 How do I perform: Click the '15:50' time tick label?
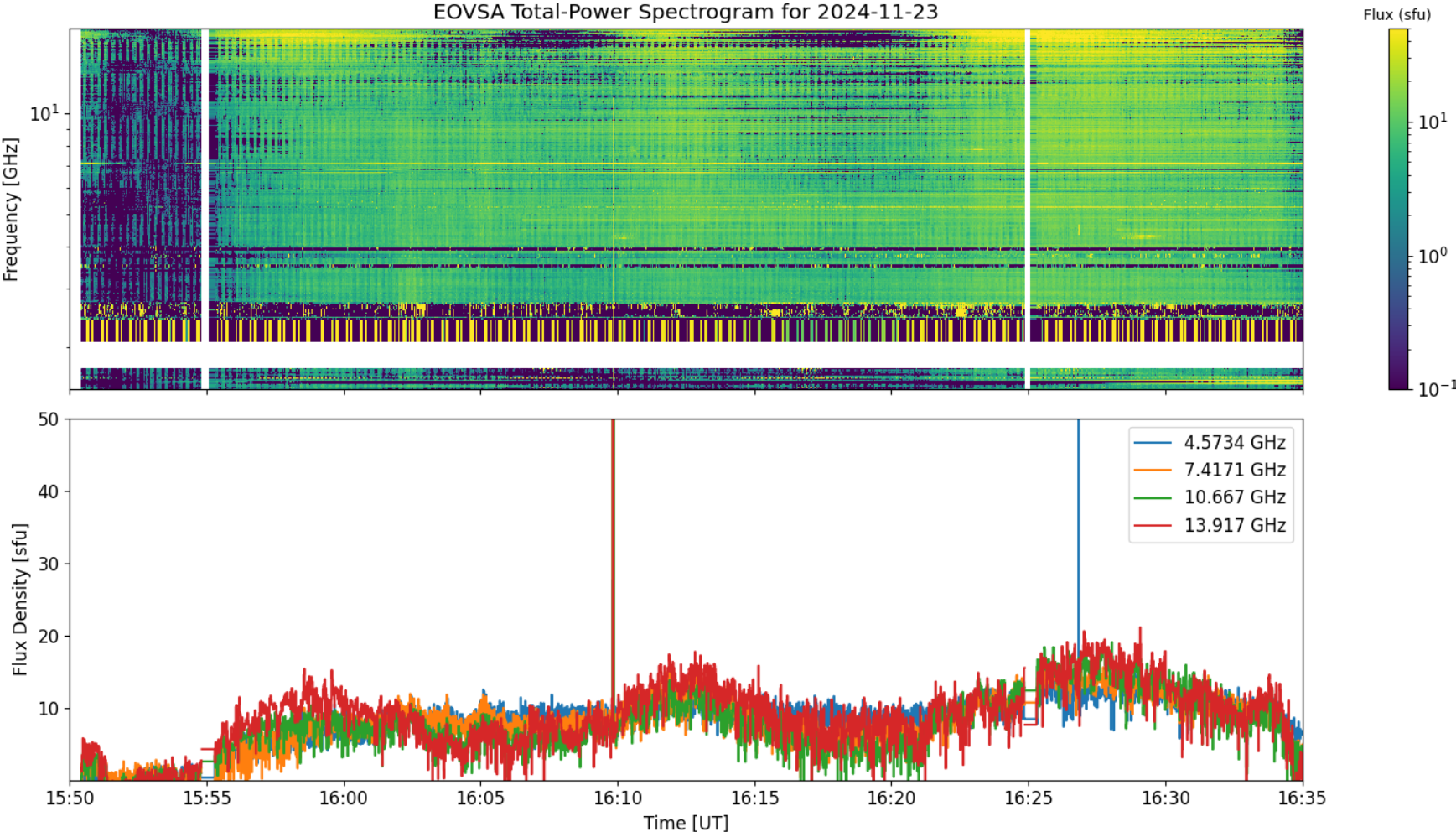tap(70, 798)
